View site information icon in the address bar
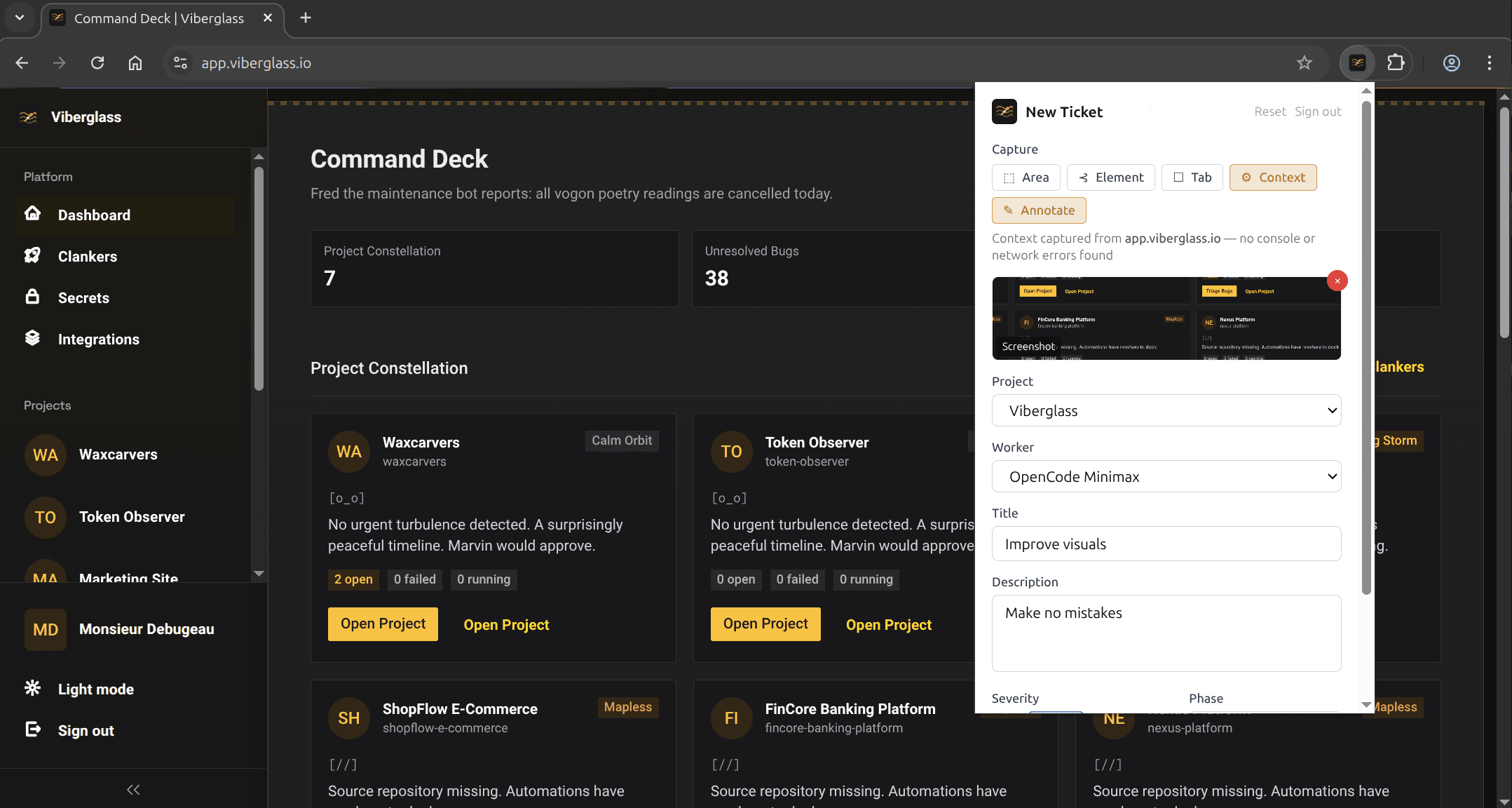This screenshot has height=808, width=1512. pos(181,63)
